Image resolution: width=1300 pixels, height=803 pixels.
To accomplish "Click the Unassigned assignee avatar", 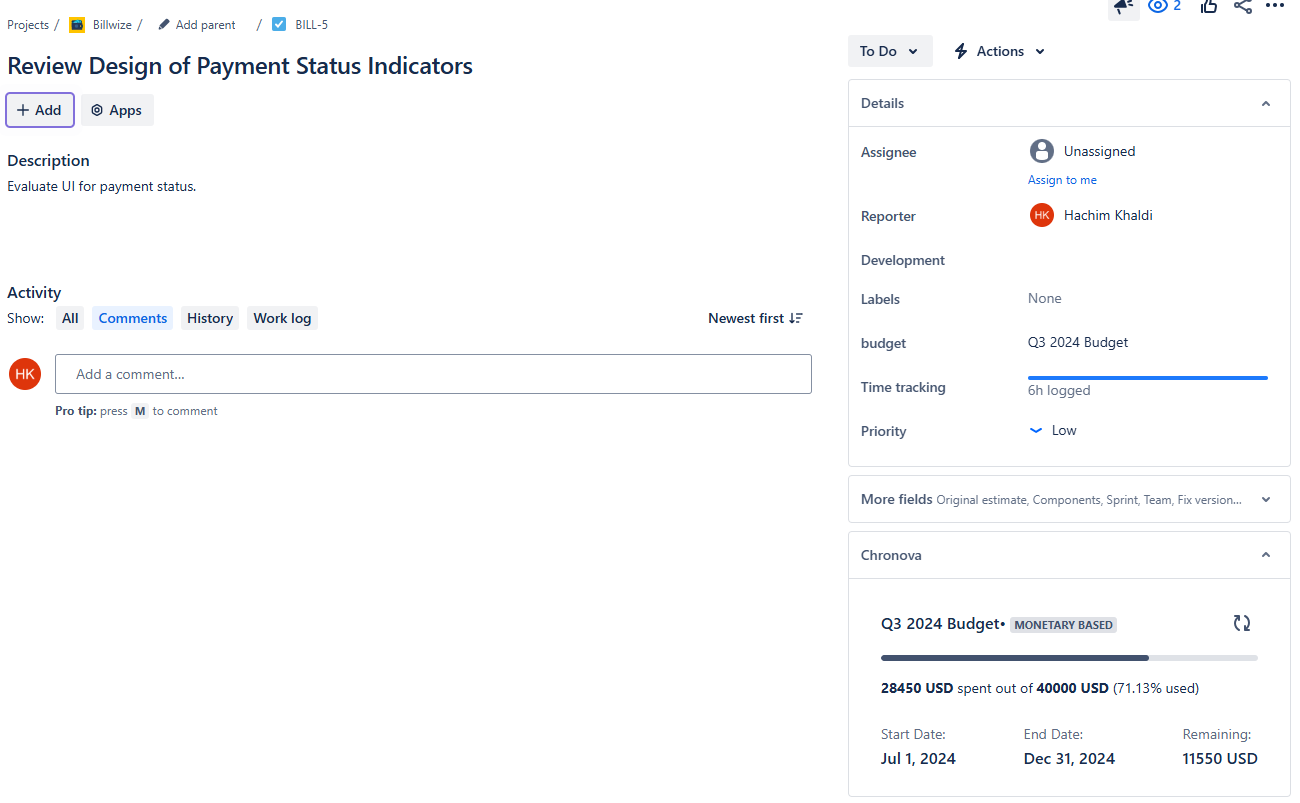I will click(x=1042, y=152).
